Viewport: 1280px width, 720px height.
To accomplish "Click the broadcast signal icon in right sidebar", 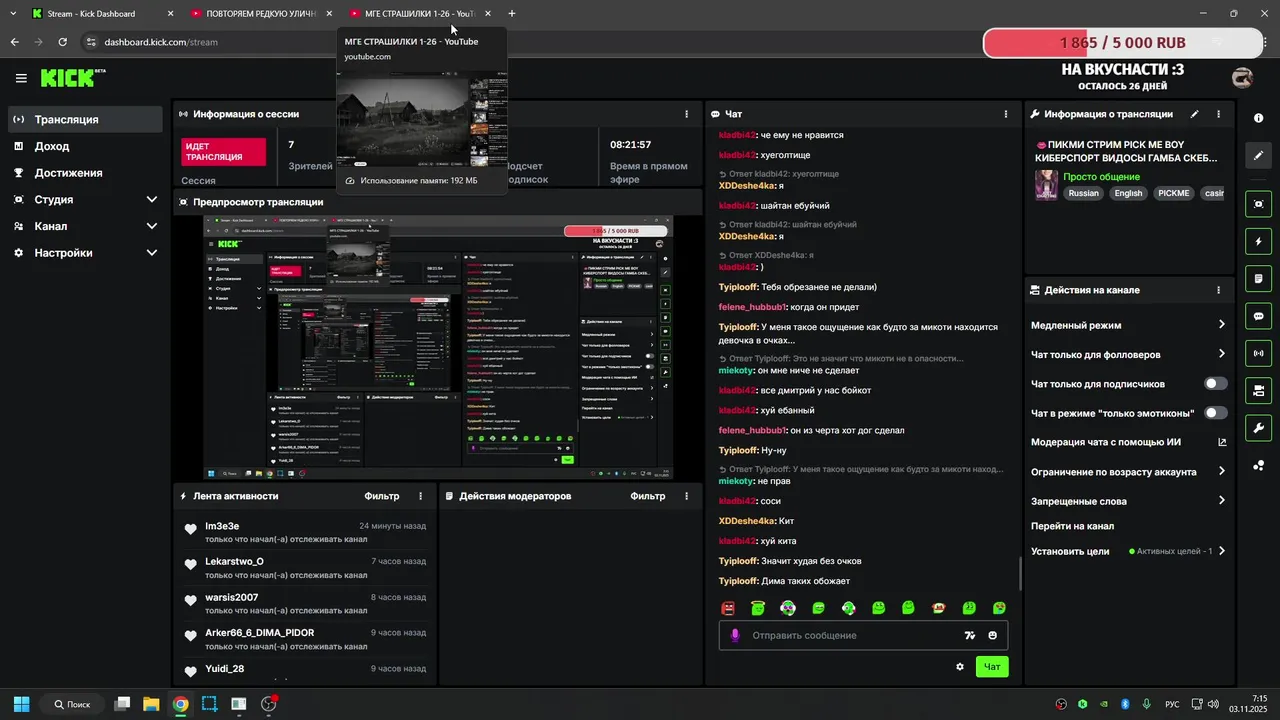I will 1258,353.
